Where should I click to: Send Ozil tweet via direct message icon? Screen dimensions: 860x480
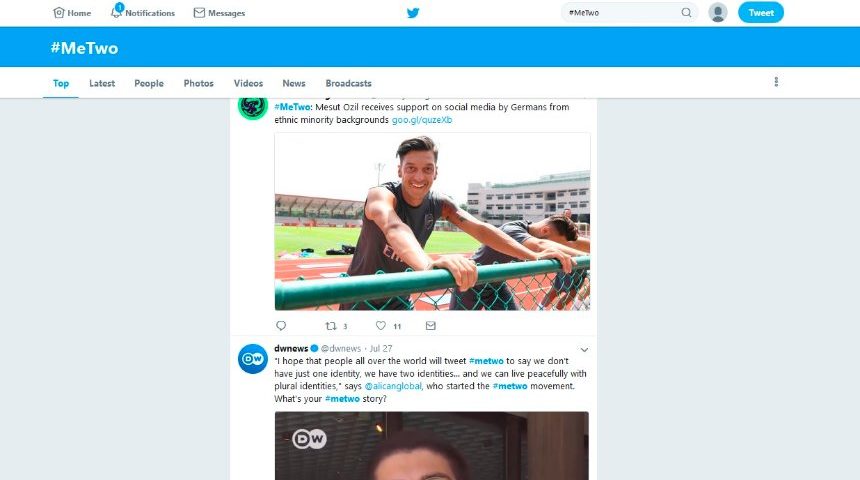point(431,326)
